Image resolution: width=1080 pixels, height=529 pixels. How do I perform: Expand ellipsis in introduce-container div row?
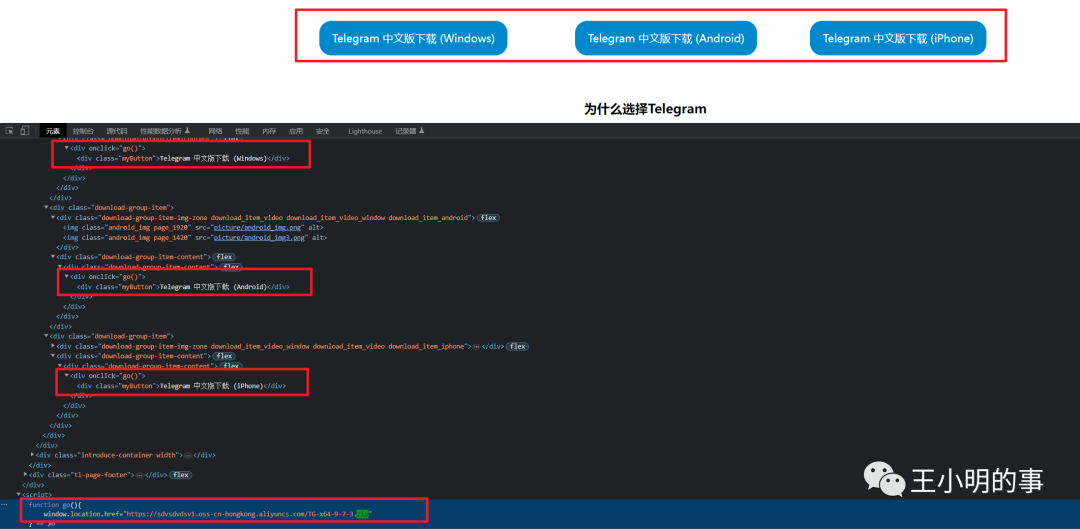point(188,455)
